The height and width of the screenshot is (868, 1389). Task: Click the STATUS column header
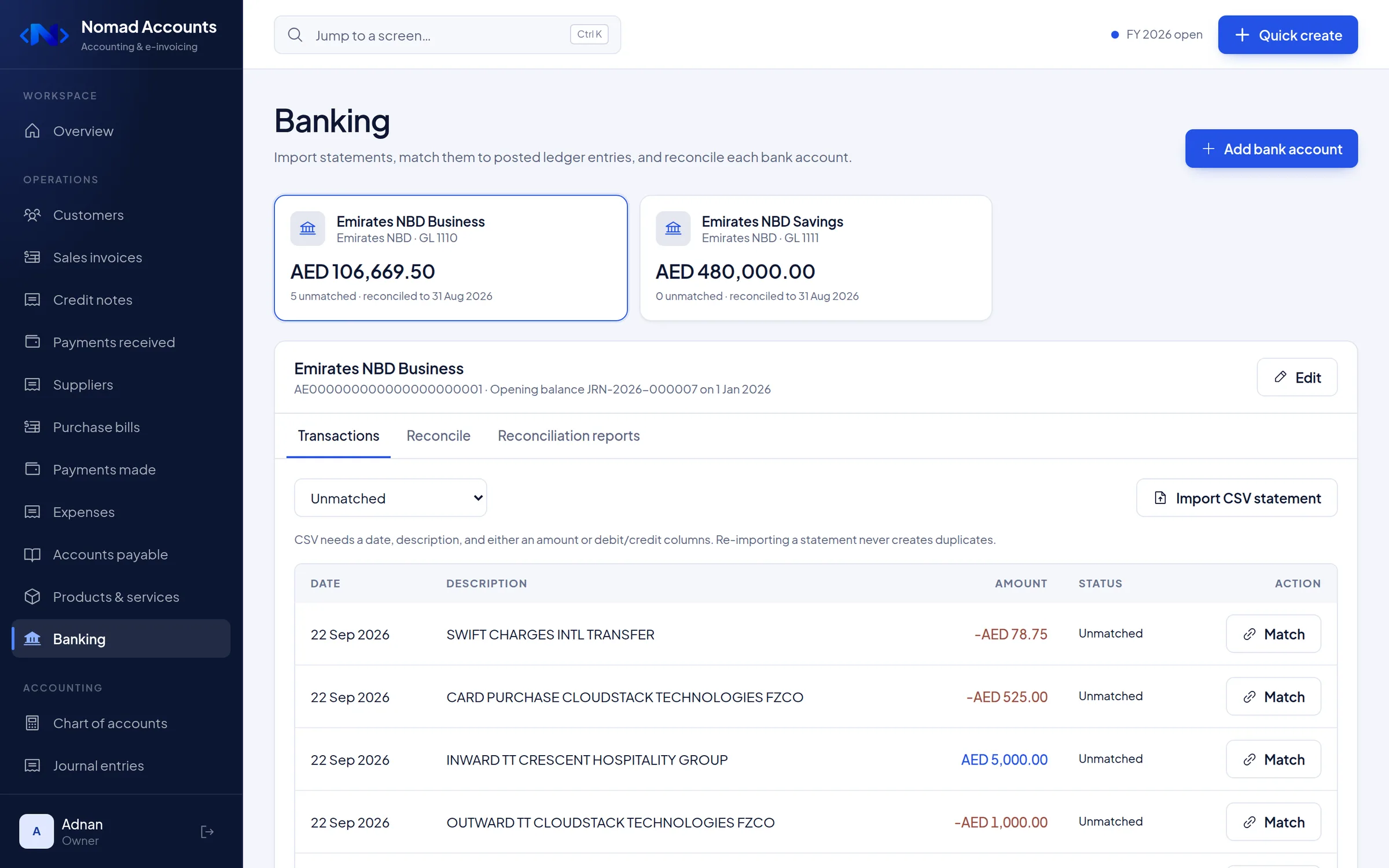1100,583
